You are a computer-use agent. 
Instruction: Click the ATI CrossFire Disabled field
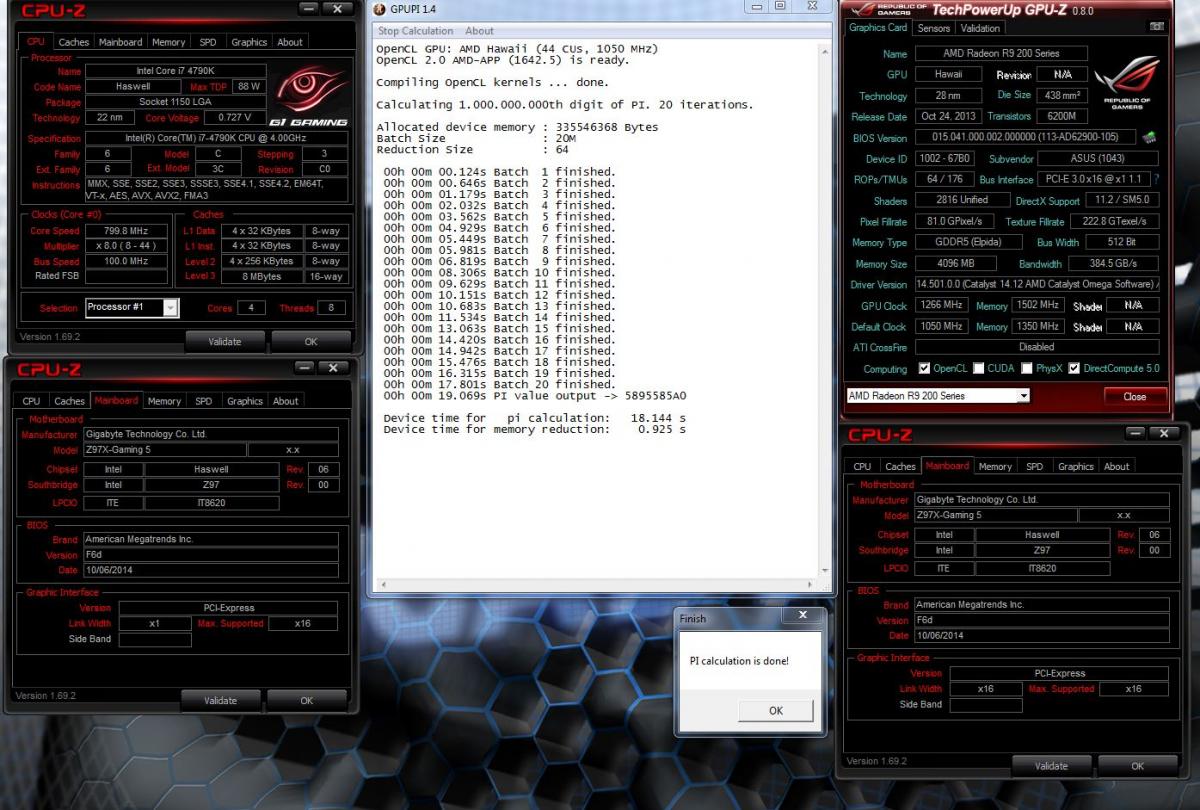[1037, 347]
